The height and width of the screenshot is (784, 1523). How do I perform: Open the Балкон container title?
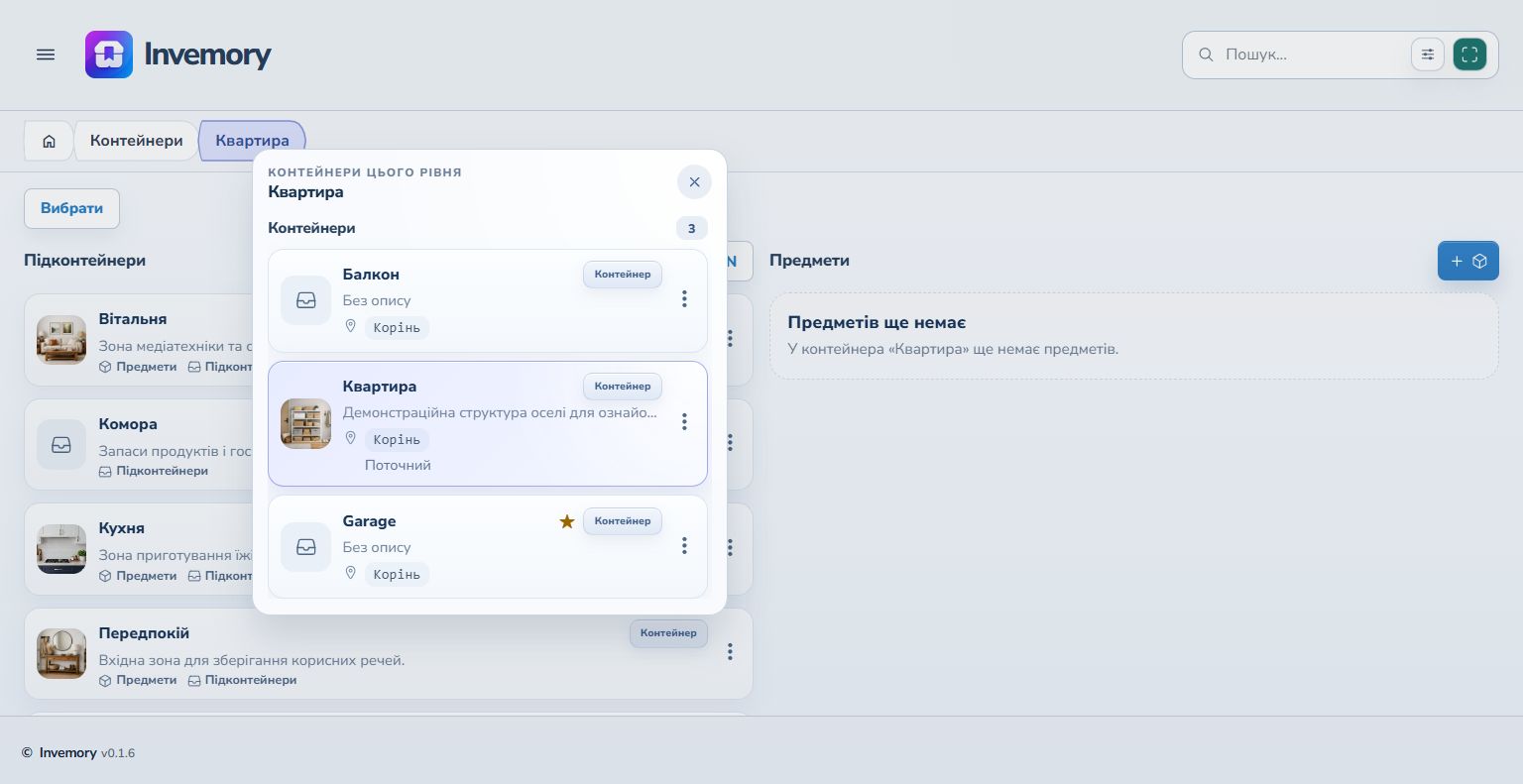click(371, 275)
